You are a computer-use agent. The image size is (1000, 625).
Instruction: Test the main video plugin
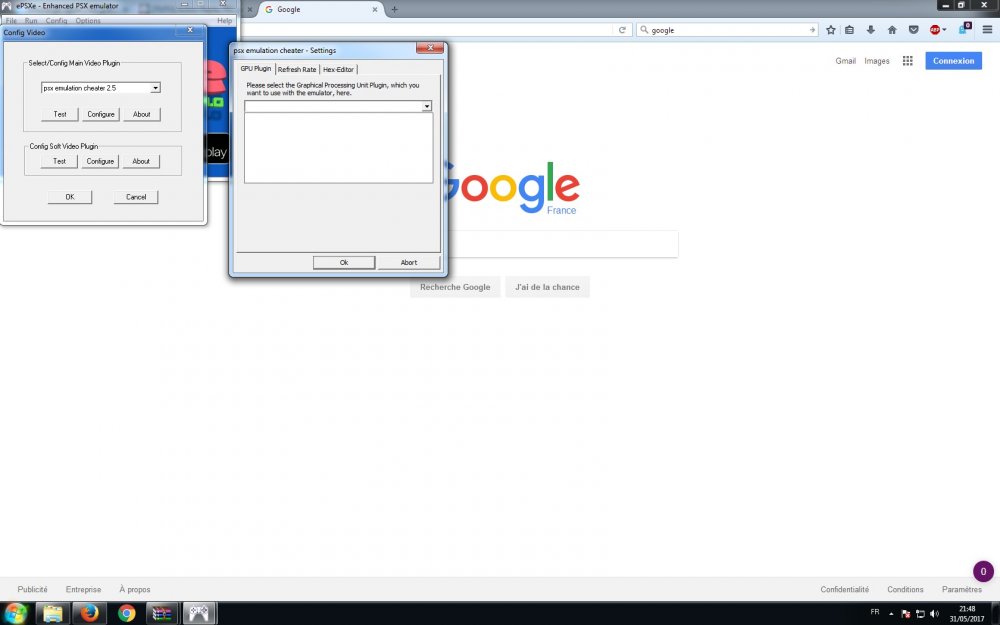[60, 114]
